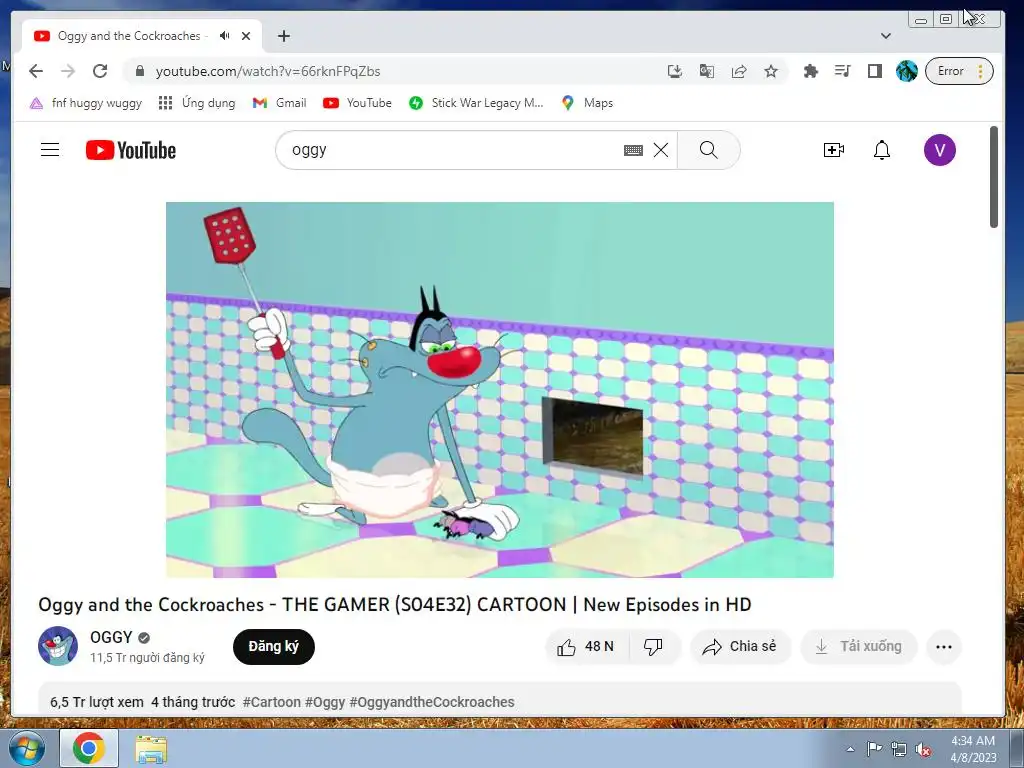
Task: Open the OGGY channel avatar
Action: tap(57, 646)
